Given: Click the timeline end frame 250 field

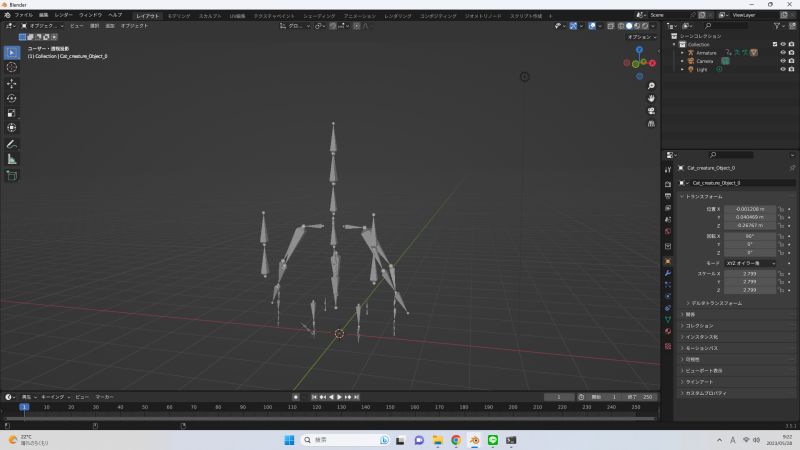Looking at the screenshot, I should click(x=641, y=397).
